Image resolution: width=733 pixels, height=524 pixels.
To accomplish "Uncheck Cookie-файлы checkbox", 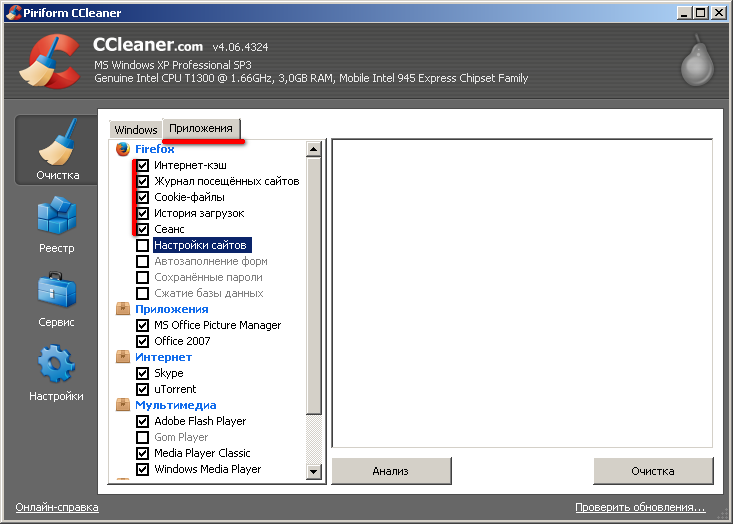I will coord(143,197).
